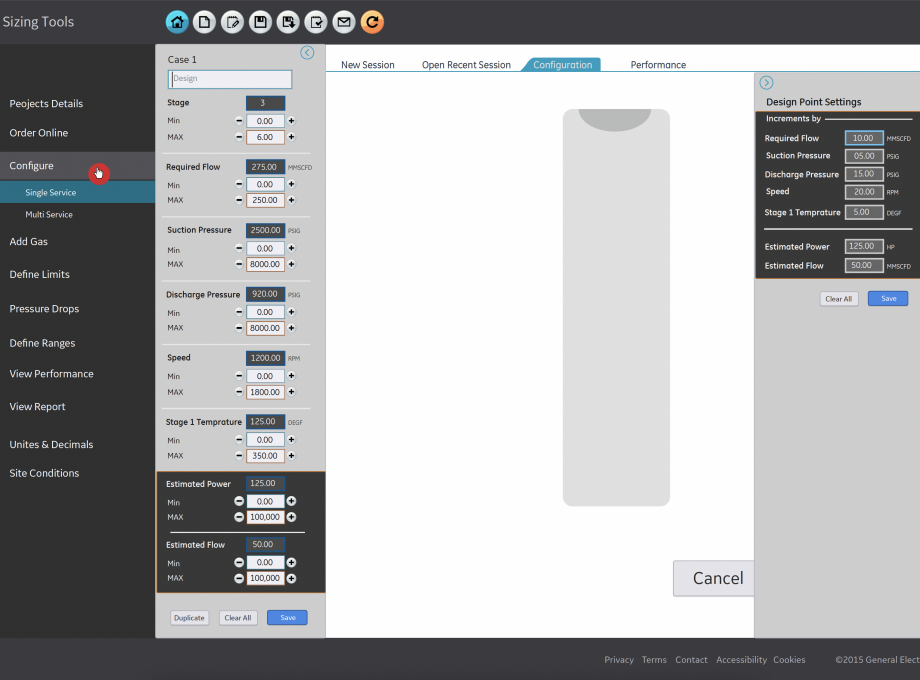Collapse the Case 1 panel with left arrow
This screenshot has width=920, height=680.
tap(307, 53)
